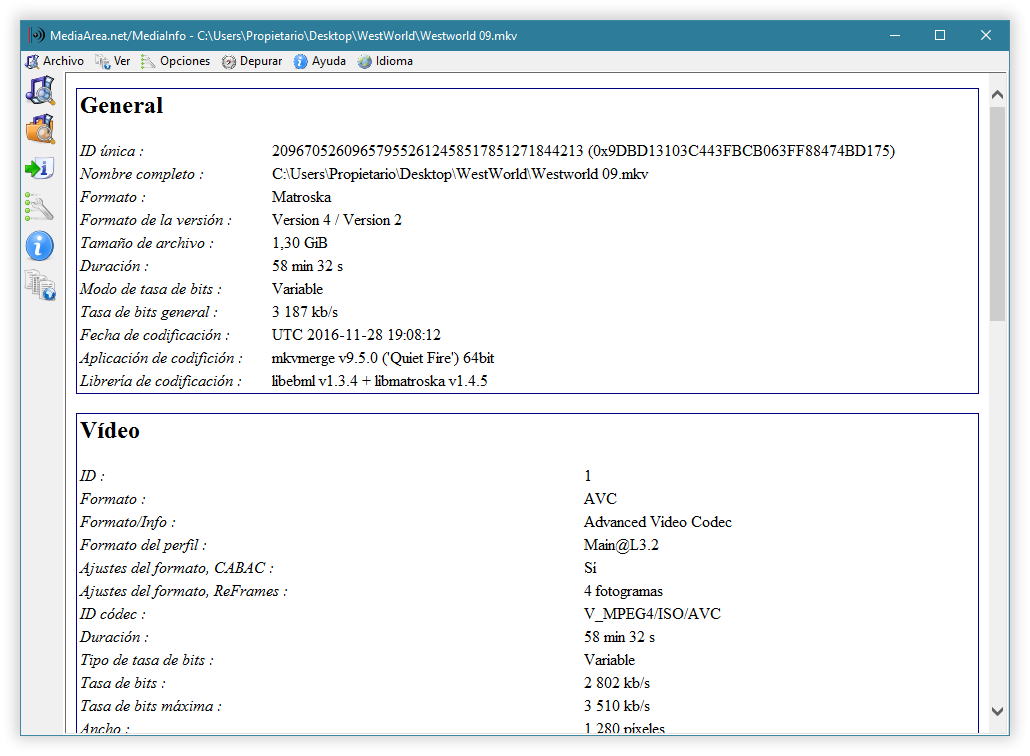Click the 'Formato del perfil' label

coord(143,545)
